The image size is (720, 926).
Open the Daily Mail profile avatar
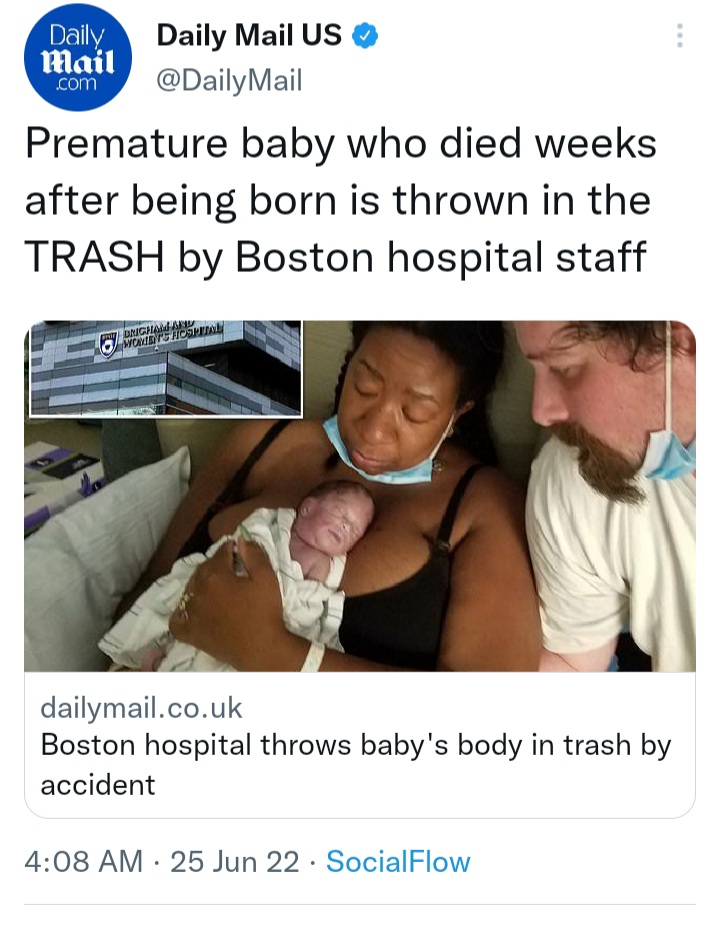77,57
